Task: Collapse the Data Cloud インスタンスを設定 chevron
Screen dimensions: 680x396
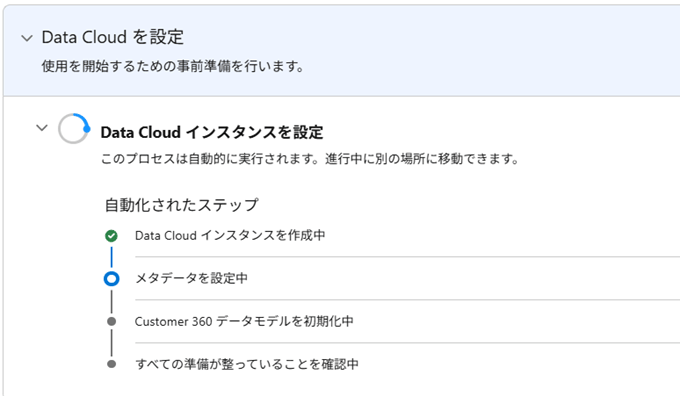Action: [42, 128]
